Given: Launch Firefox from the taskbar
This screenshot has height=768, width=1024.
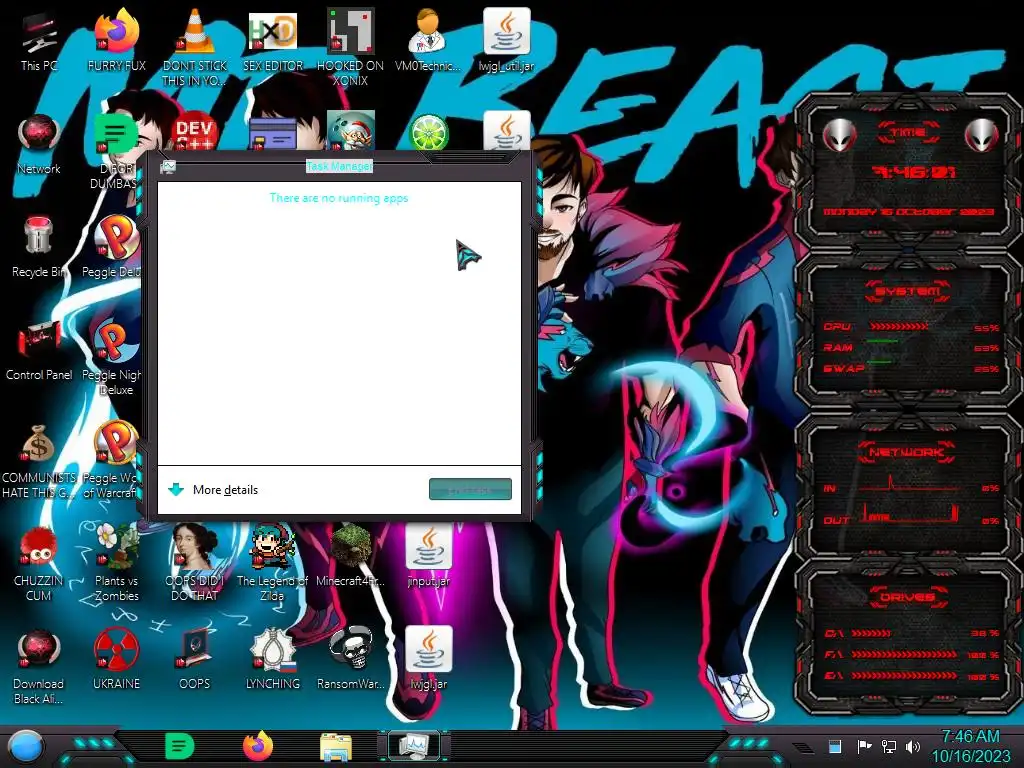Looking at the screenshot, I should pos(258,746).
